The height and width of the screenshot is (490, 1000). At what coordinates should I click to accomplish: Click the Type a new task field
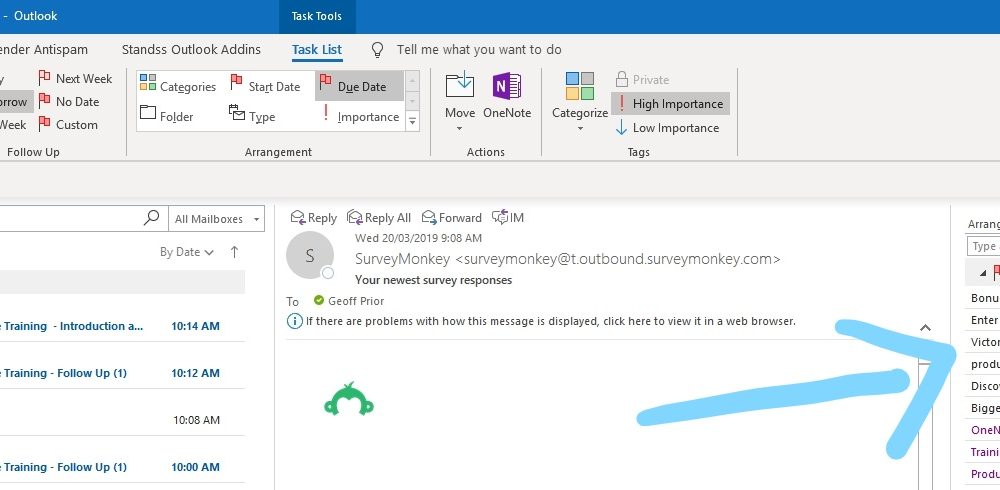click(984, 246)
